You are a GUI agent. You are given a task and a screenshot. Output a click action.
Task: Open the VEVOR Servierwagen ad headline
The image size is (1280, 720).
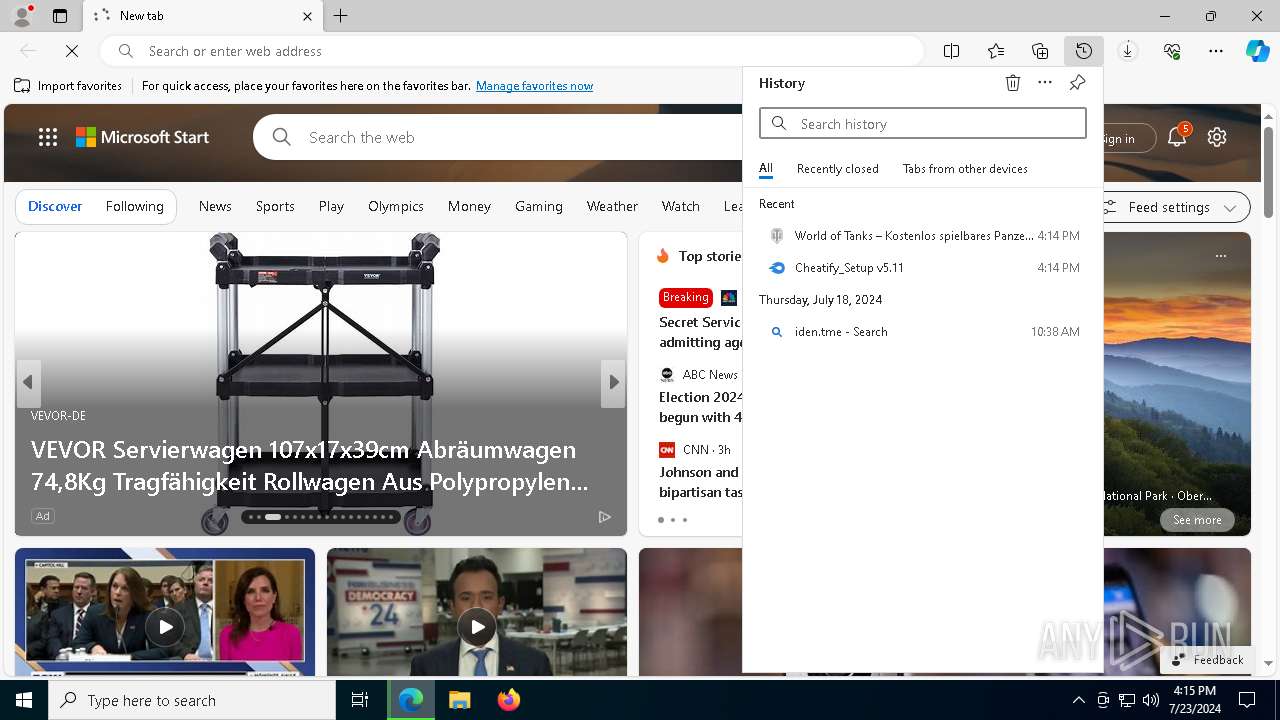[309, 466]
